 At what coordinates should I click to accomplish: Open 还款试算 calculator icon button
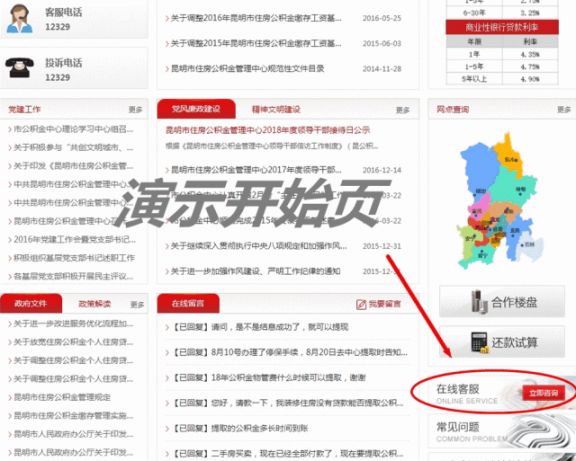[502, 342]
